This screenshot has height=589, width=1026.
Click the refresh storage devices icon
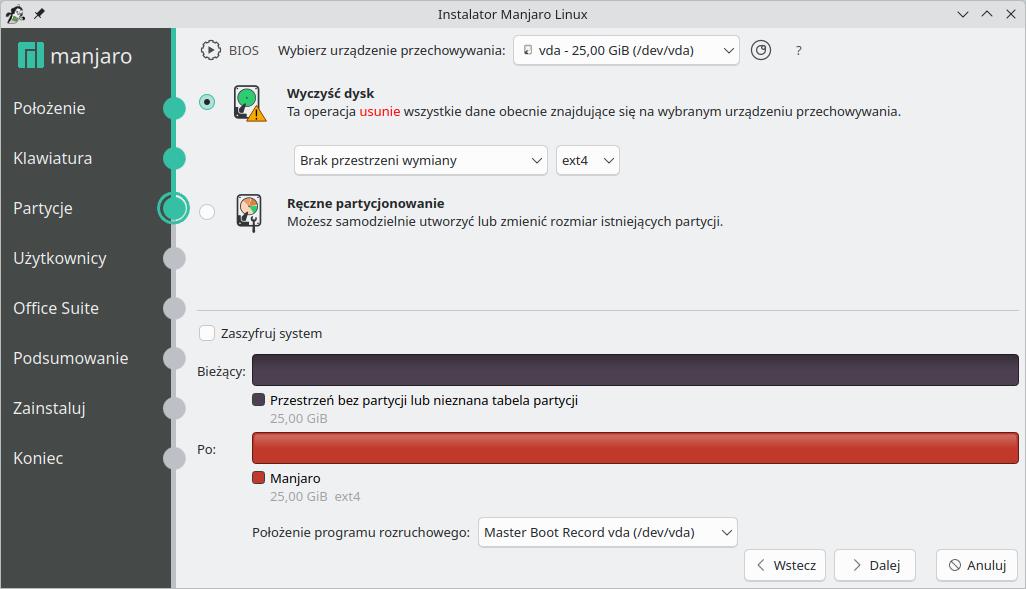click(761, 50)
